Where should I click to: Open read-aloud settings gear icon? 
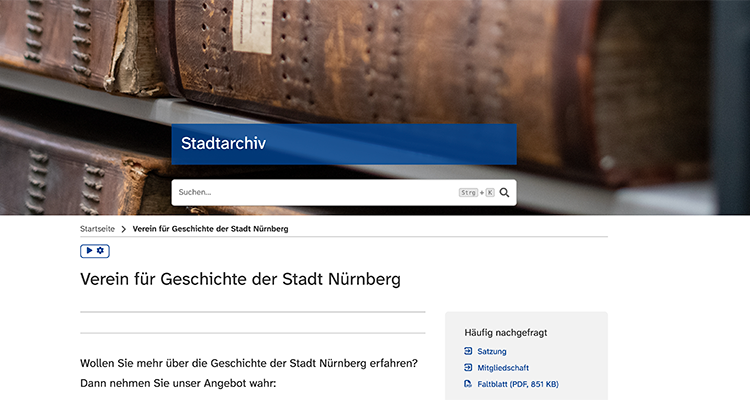(x=100, y=250)
